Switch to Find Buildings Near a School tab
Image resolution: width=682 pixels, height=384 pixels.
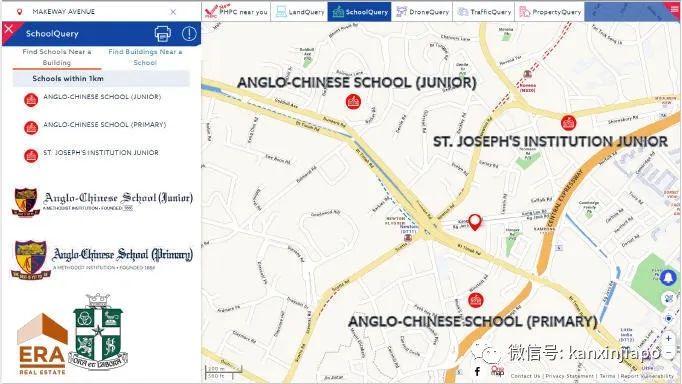(x=145, y=57)
